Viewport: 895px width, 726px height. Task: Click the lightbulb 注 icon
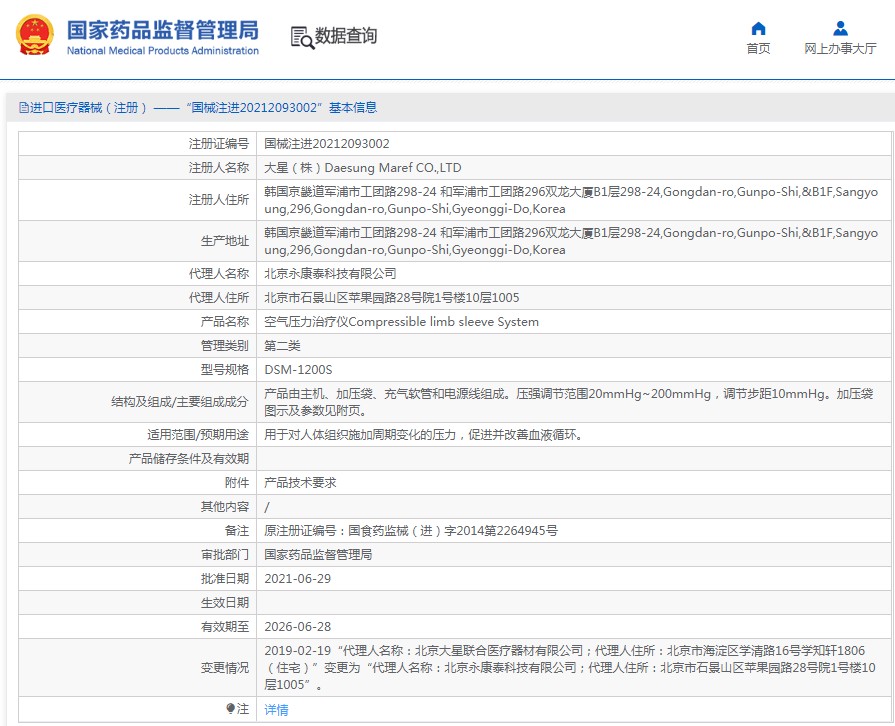pyautogui.click(x=230, y=709)
